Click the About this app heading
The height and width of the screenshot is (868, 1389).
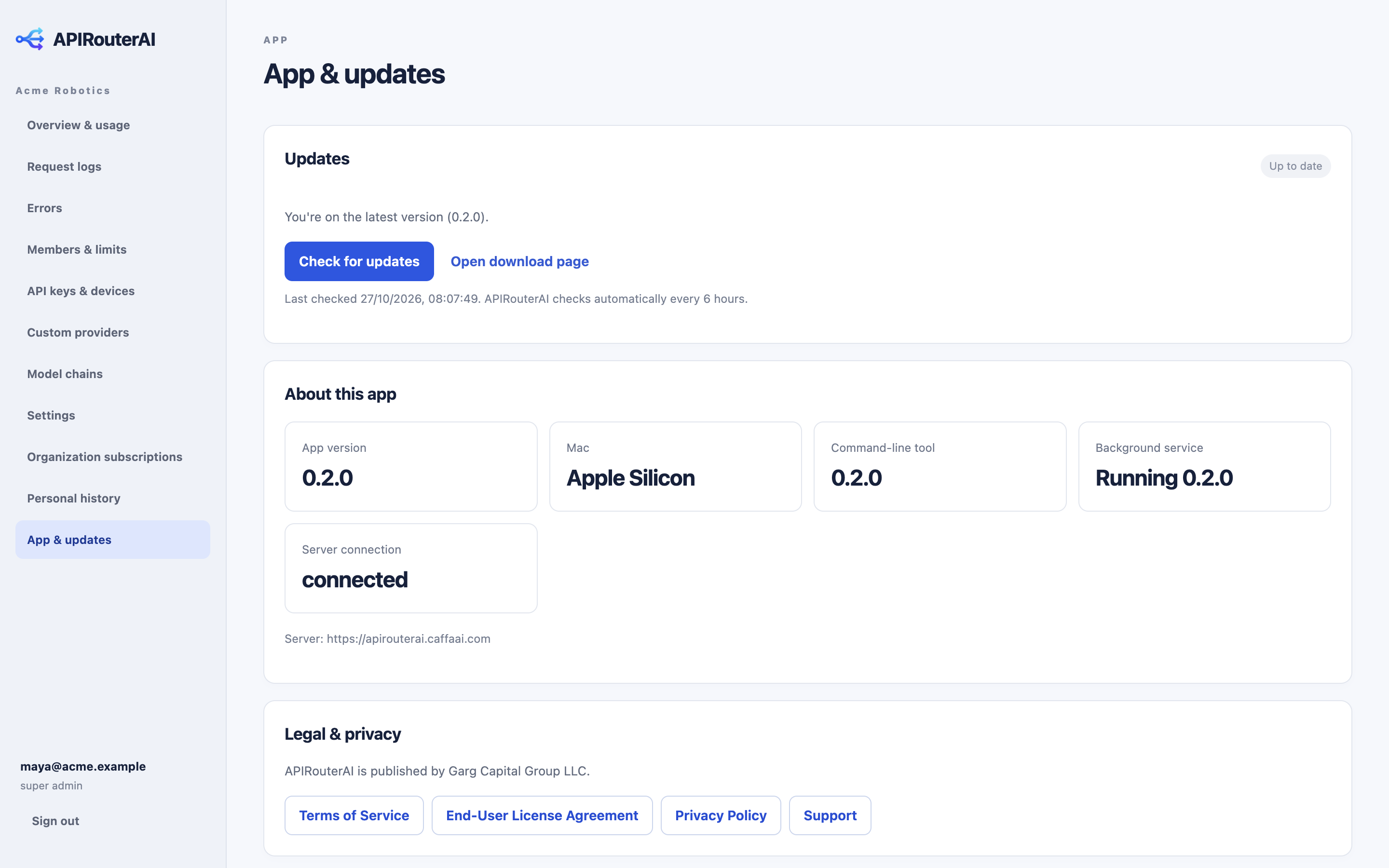click(340, 394)
